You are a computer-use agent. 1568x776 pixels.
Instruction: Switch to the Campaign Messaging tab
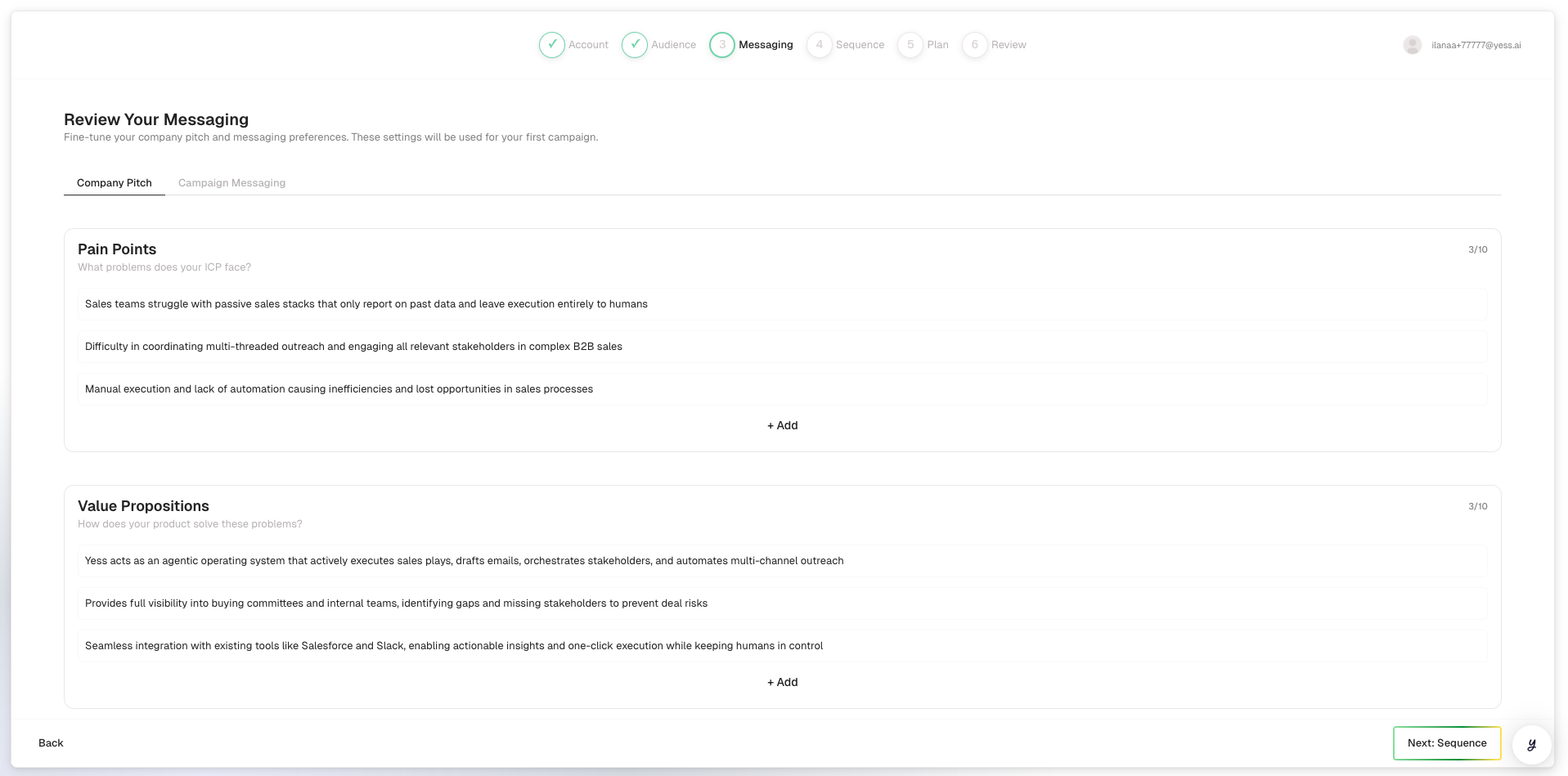[x=231, y=183]
